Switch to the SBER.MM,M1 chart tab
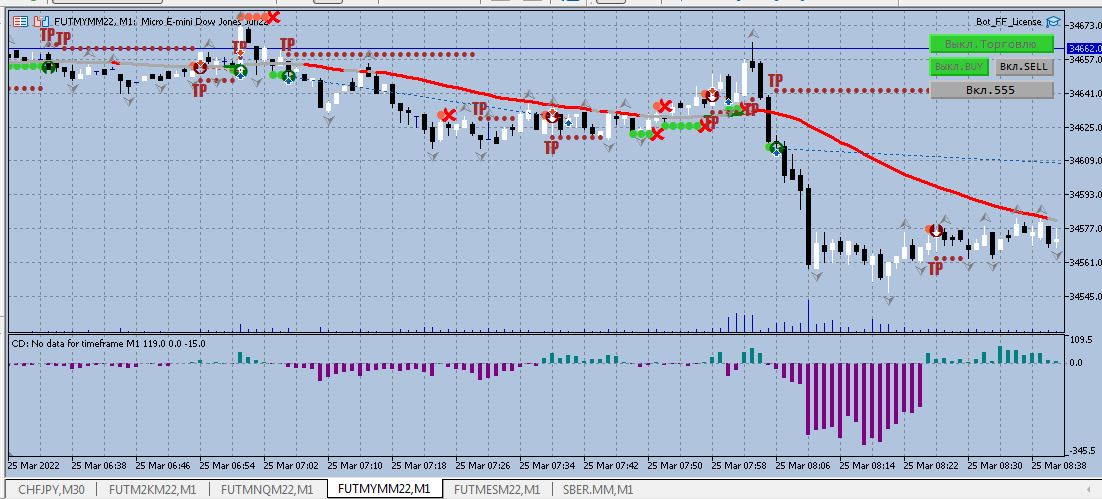Image resolution: width=1102 pixels, height=499 pixels. tap(597, 489)
